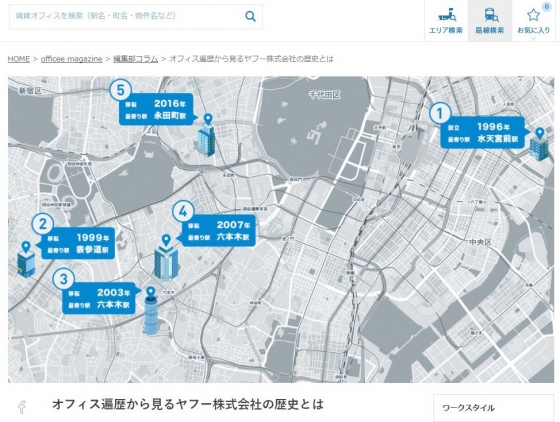Screen dimensions: 560x422
Task: Expand the chevron below お気に入り
Action: tap(534, 38)
